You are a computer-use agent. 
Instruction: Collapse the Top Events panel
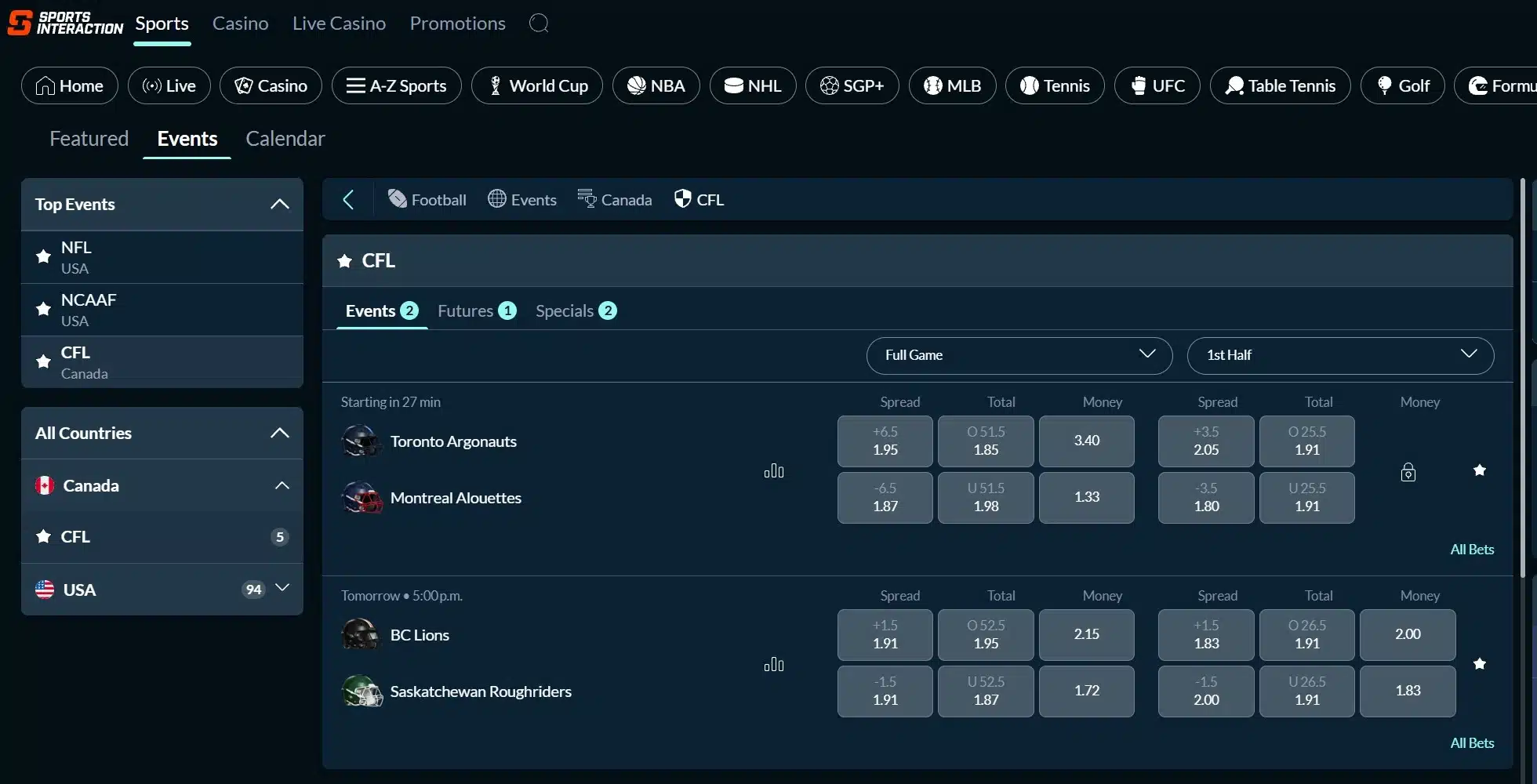click(280, 205)
